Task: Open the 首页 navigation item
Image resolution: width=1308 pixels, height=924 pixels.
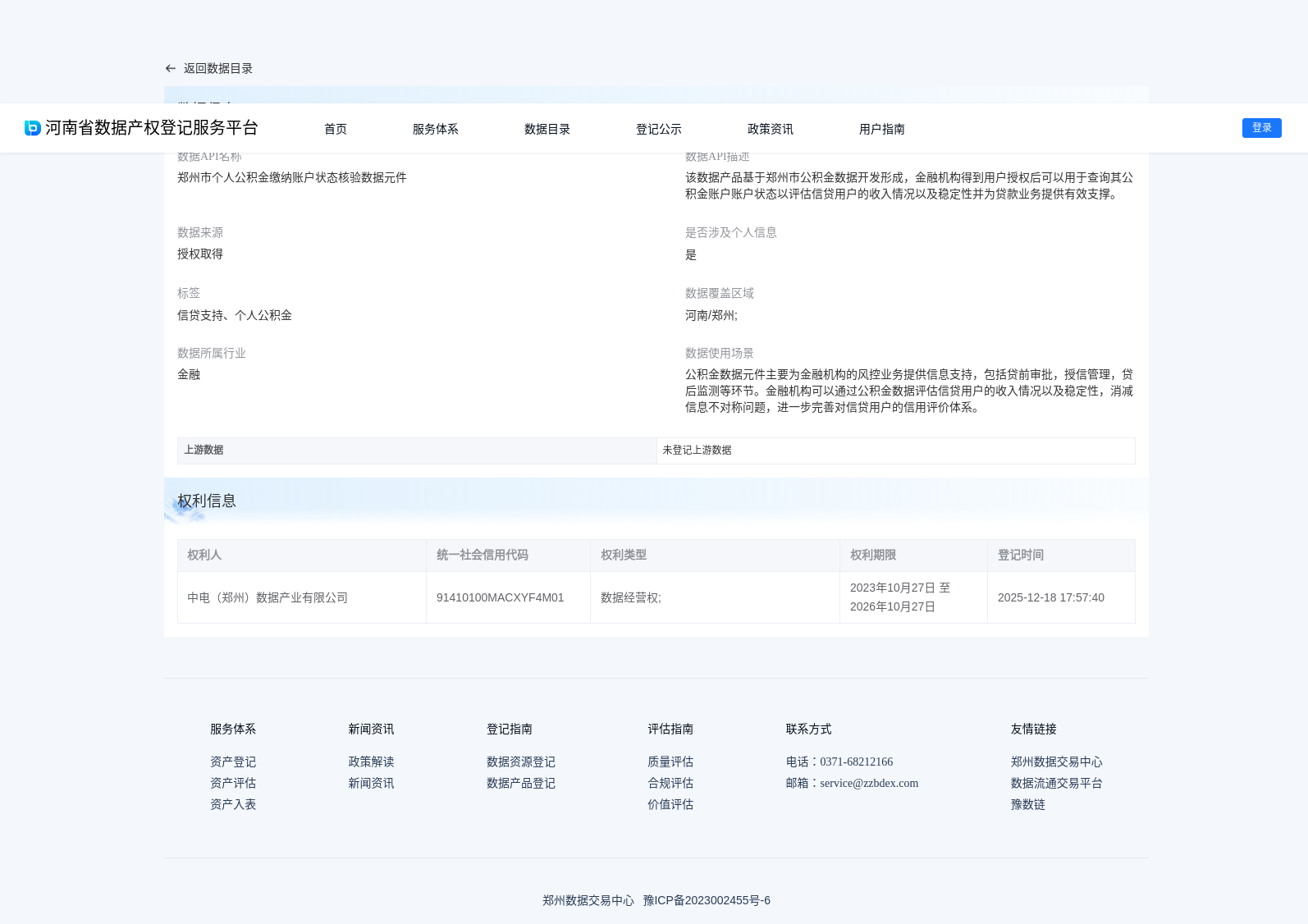Action: 336,129
